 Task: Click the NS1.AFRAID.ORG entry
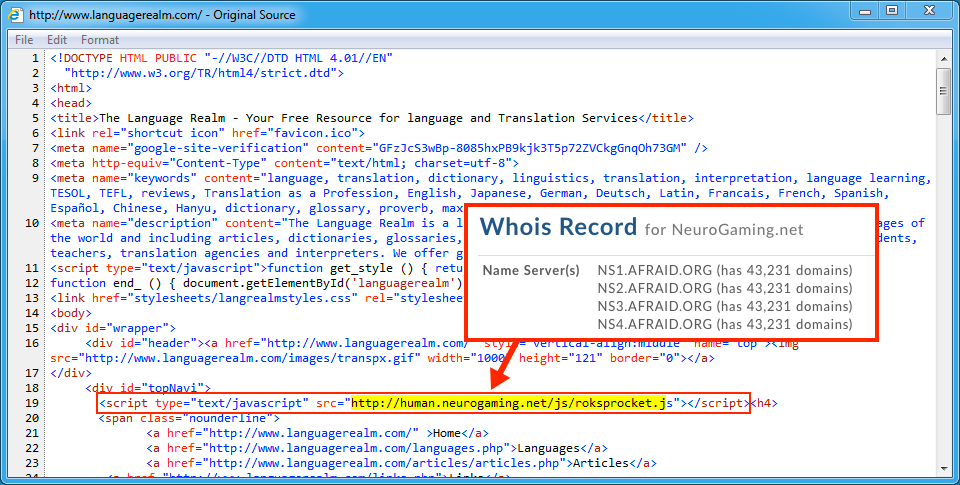[725, 270]
